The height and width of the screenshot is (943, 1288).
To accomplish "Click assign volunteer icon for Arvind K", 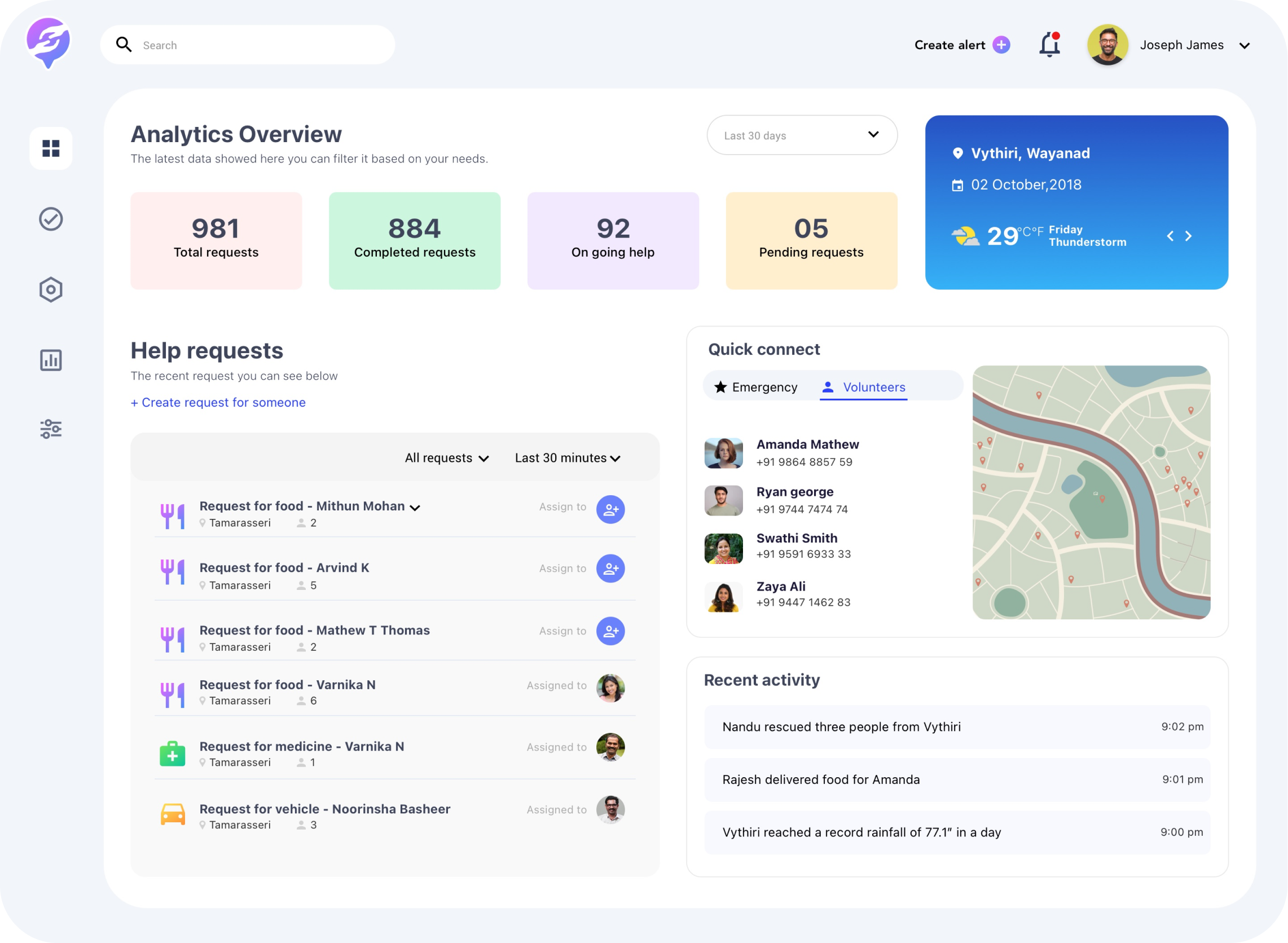I will click(610, 569).
